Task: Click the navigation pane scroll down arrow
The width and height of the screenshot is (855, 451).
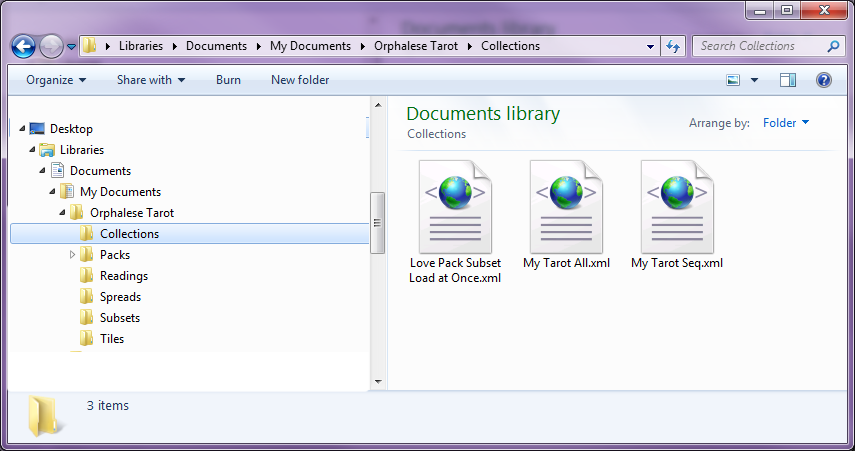Action: point(378,382)
